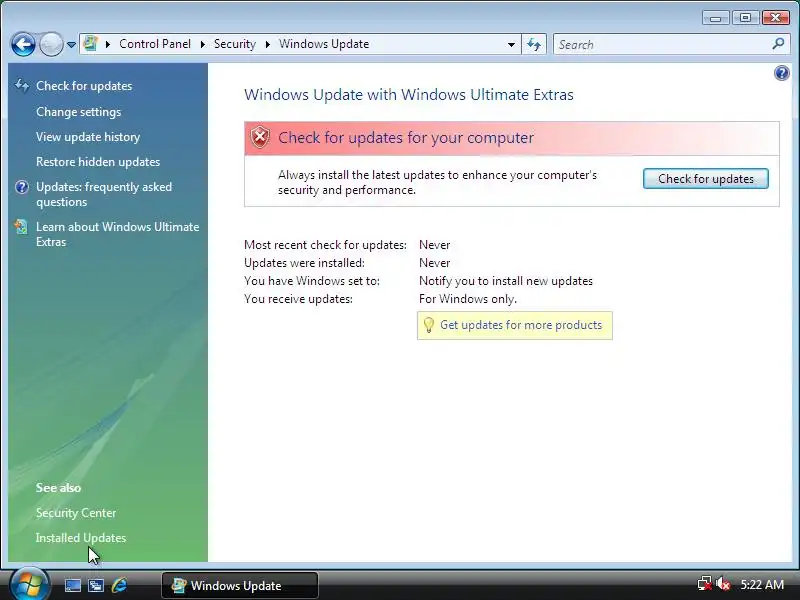Select the Control Panel breadcrumb
This screenshot has height=600, width=800.
click(155, 44)
